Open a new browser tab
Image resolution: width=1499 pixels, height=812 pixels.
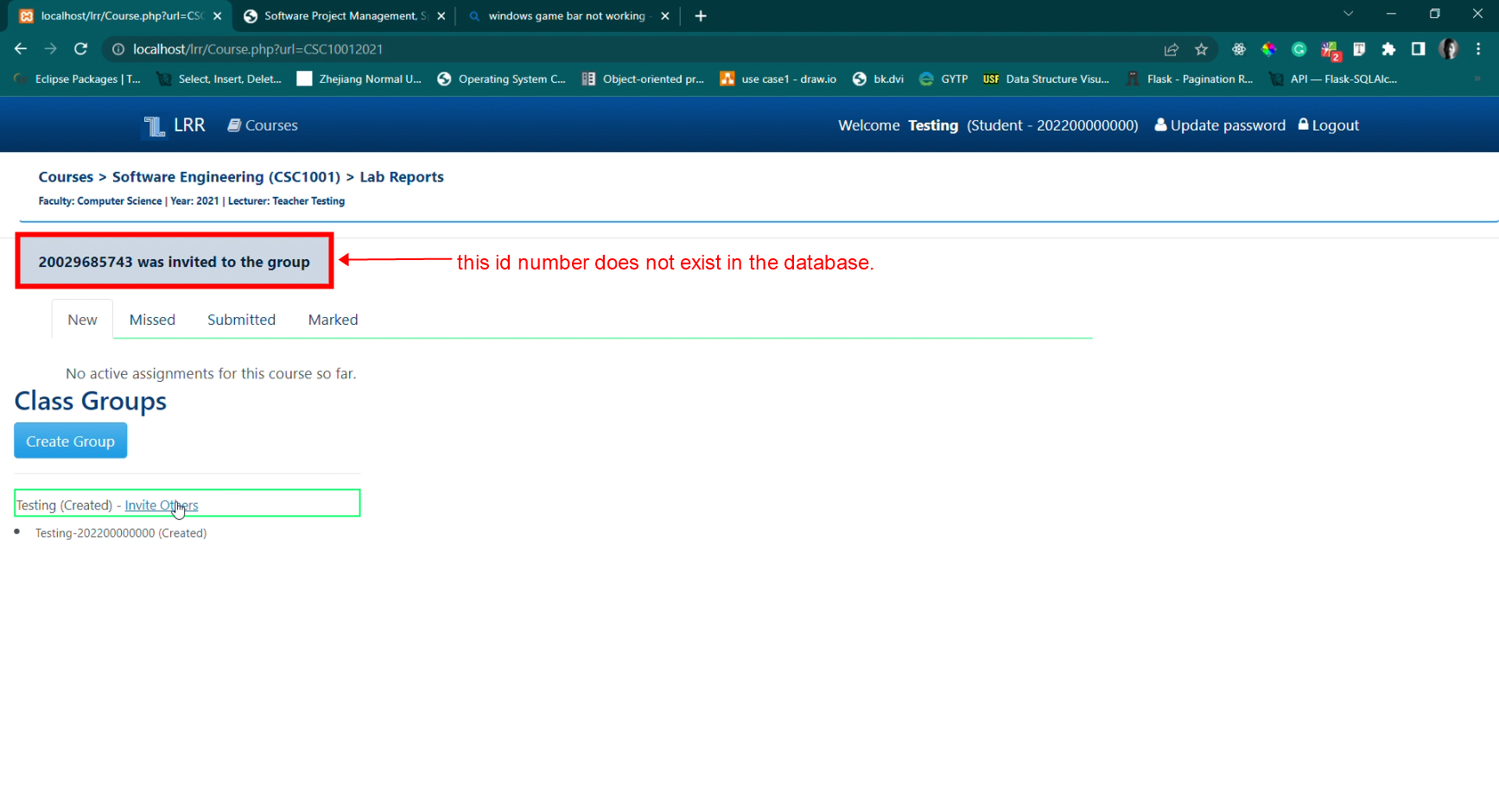(x=701, y=16)
